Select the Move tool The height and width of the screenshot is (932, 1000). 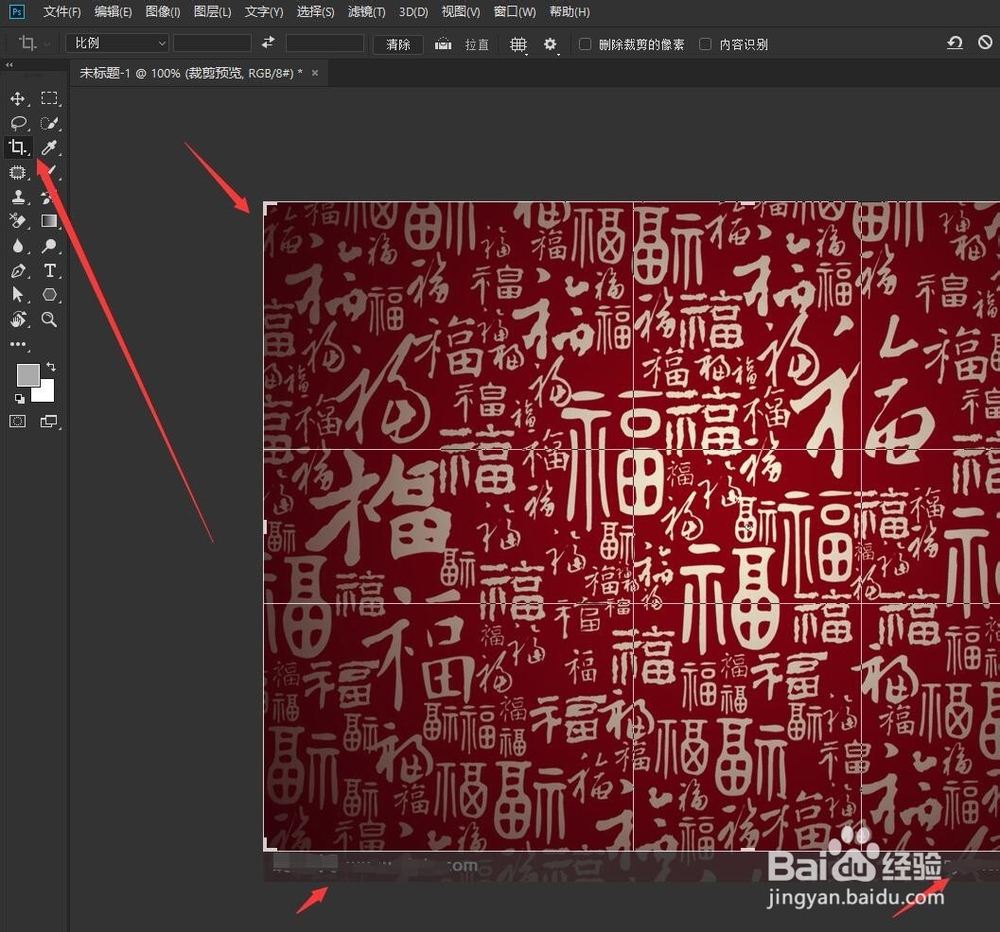(x=18, y=98)
